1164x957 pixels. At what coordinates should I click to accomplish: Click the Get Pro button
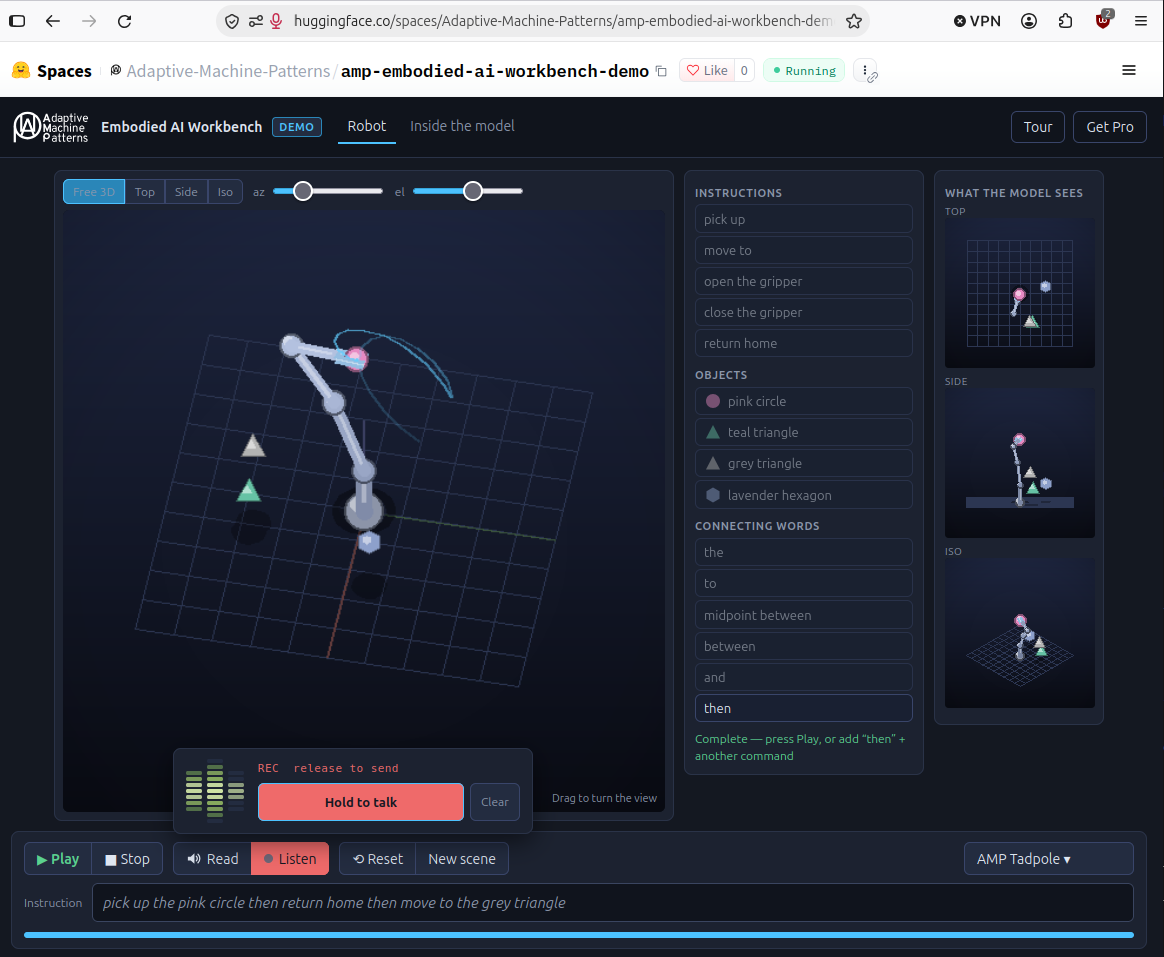click(x=1110, y=127)
